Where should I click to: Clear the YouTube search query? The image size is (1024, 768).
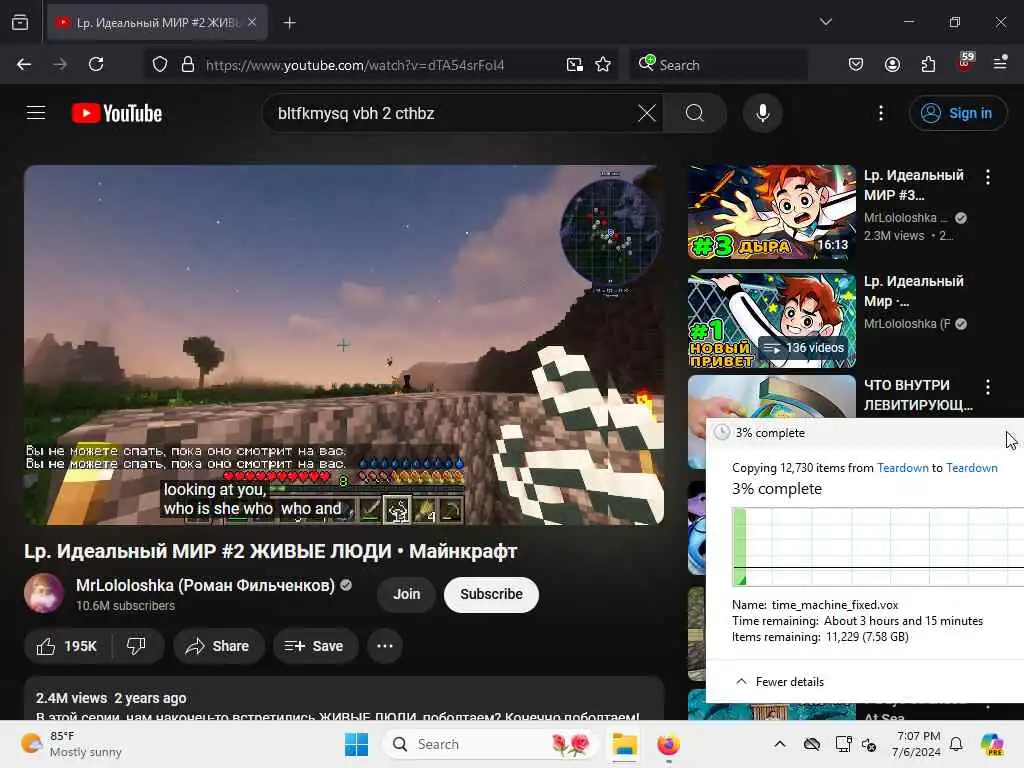(647, 113)
